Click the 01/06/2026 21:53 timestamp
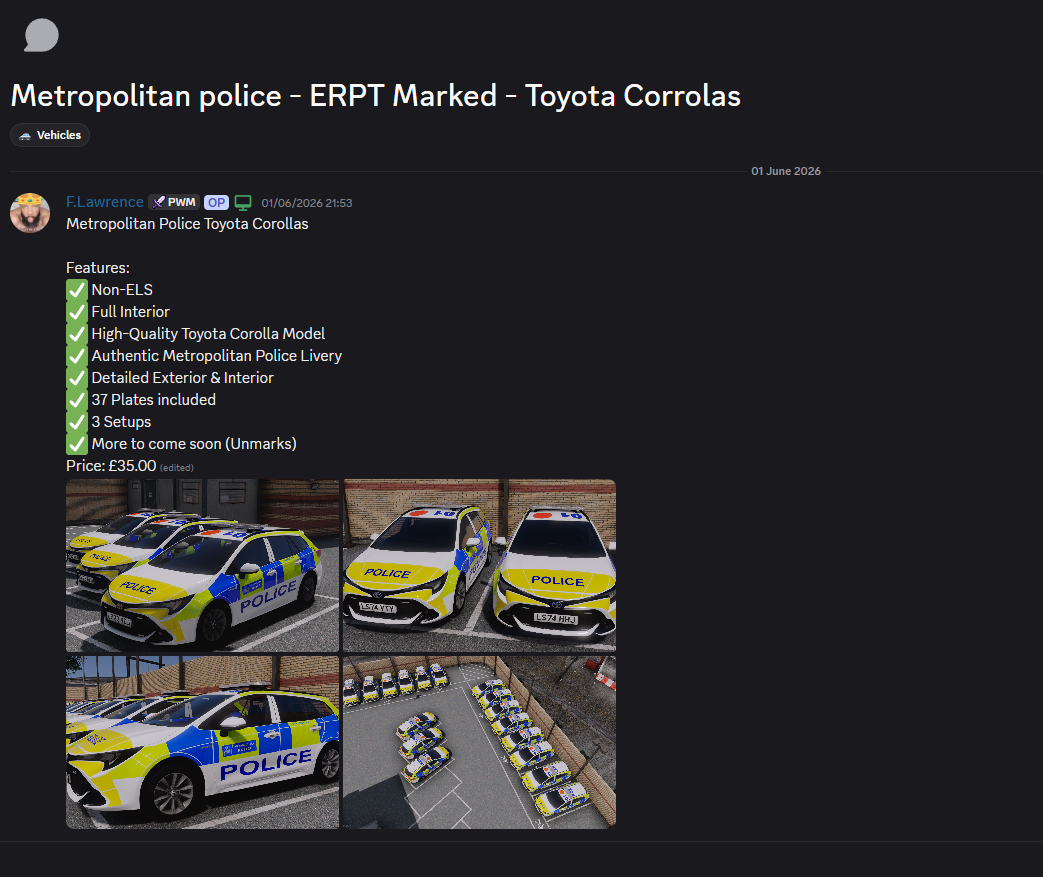1043x877 pixels. 307,203
